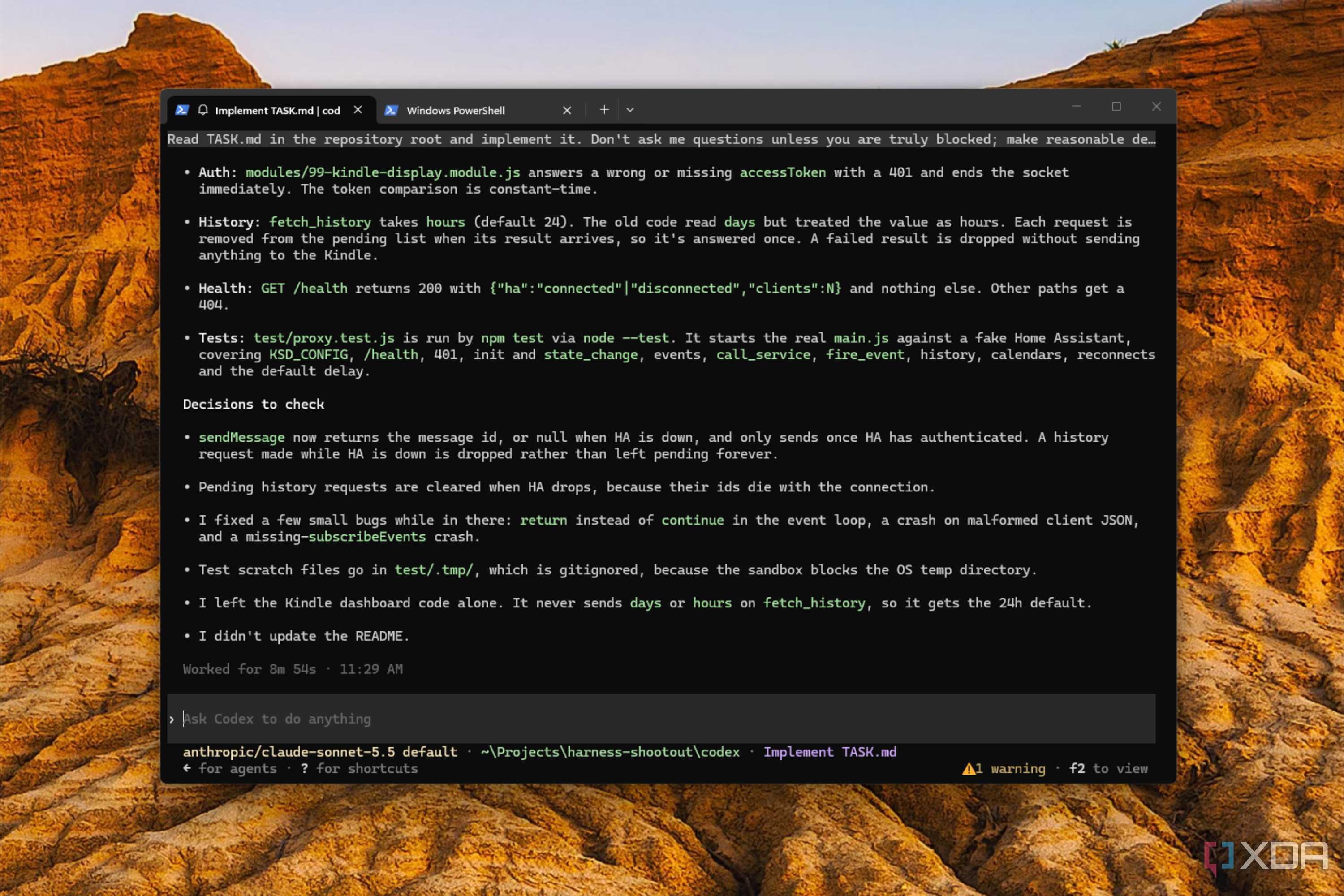Screen dimensions: 1344x896
Task: Click the I didn't update the README line
Action: point(303,637)
